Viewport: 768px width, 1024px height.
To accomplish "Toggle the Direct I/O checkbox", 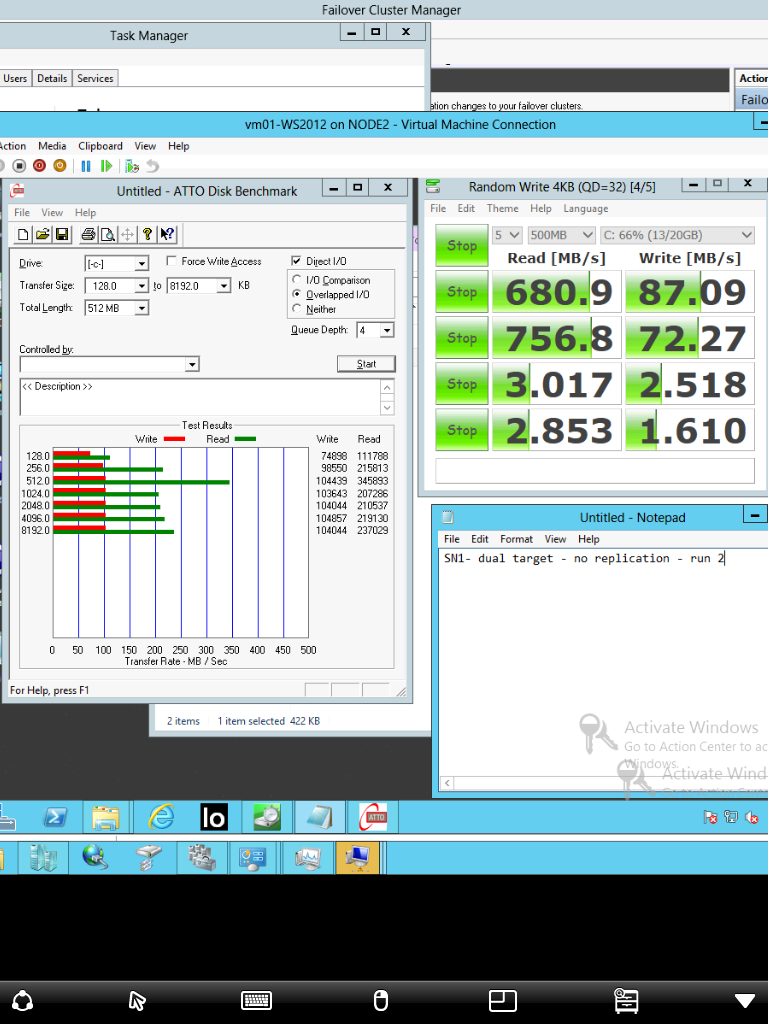I will (x=296, y=261).
